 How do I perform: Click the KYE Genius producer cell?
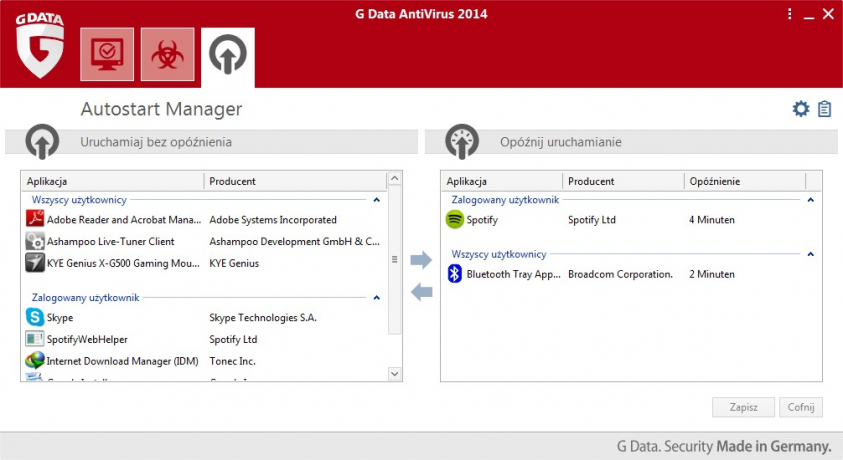click(x=234, y=263)
